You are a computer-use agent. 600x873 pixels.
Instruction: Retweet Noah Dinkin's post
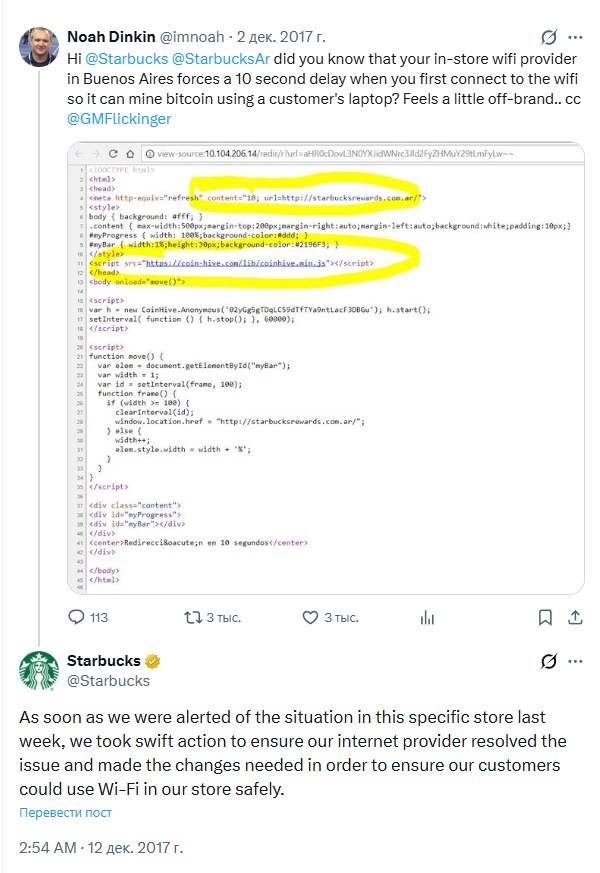196,617
